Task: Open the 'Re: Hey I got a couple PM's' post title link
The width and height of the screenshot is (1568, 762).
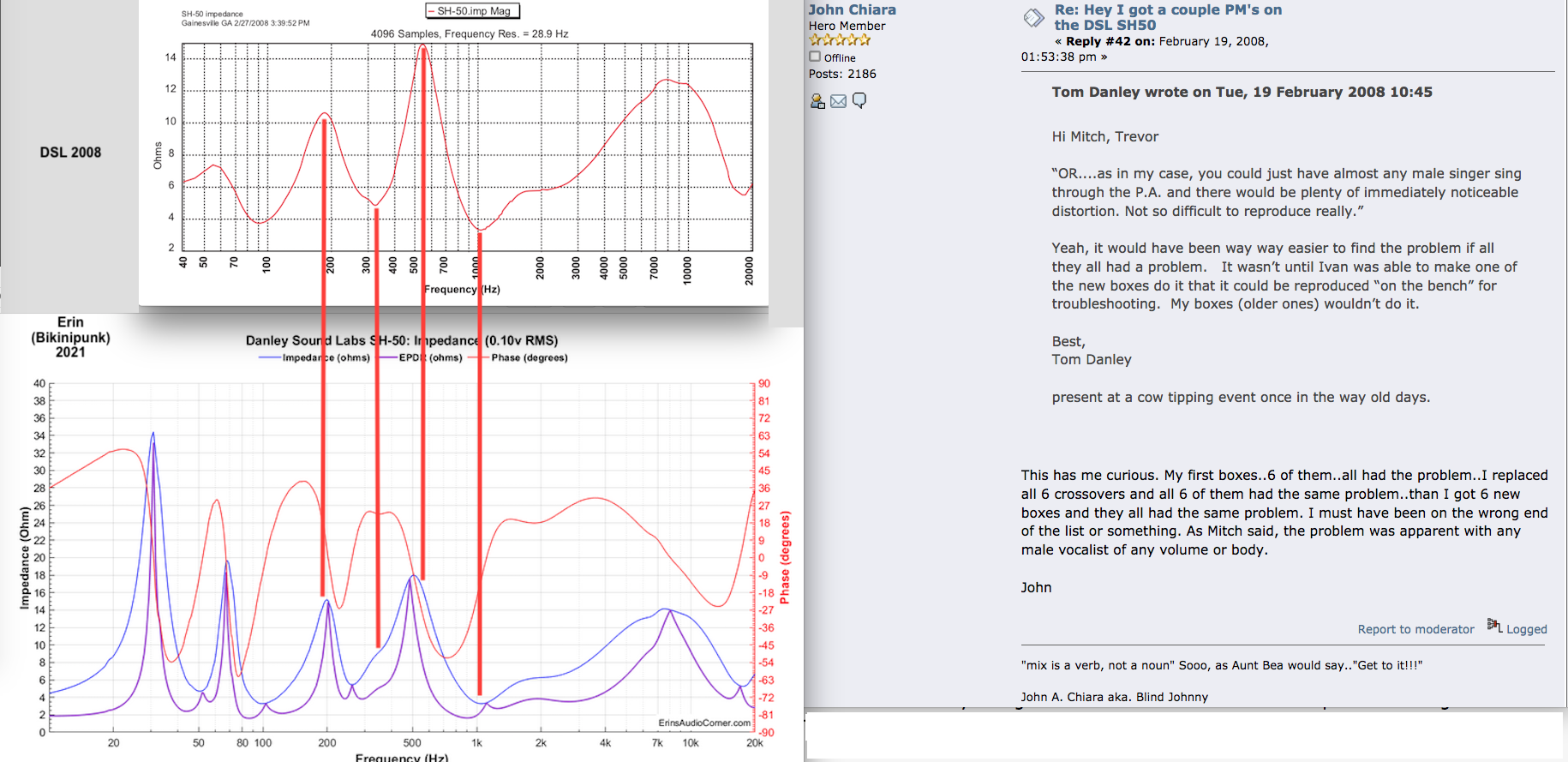Action: click(x=1168, y=17)
